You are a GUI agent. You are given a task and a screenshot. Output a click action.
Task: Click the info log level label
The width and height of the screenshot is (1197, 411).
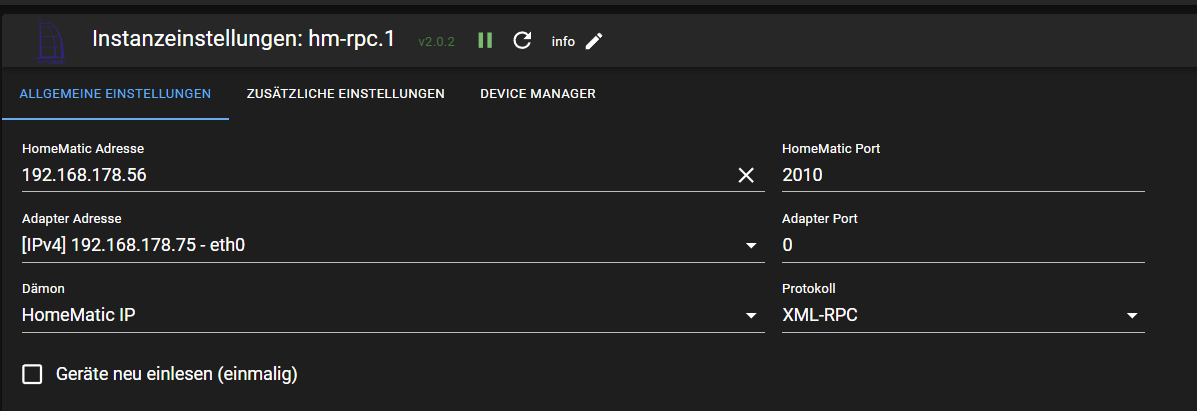pos(563,42)
